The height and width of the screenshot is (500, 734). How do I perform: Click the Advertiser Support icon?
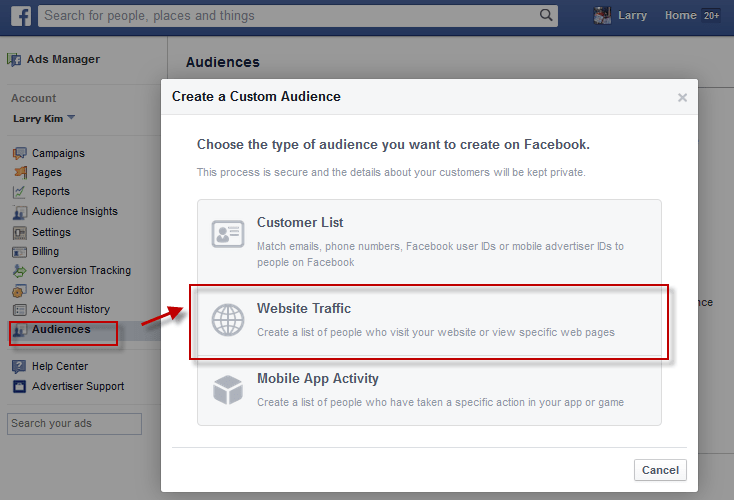(19, 387)
